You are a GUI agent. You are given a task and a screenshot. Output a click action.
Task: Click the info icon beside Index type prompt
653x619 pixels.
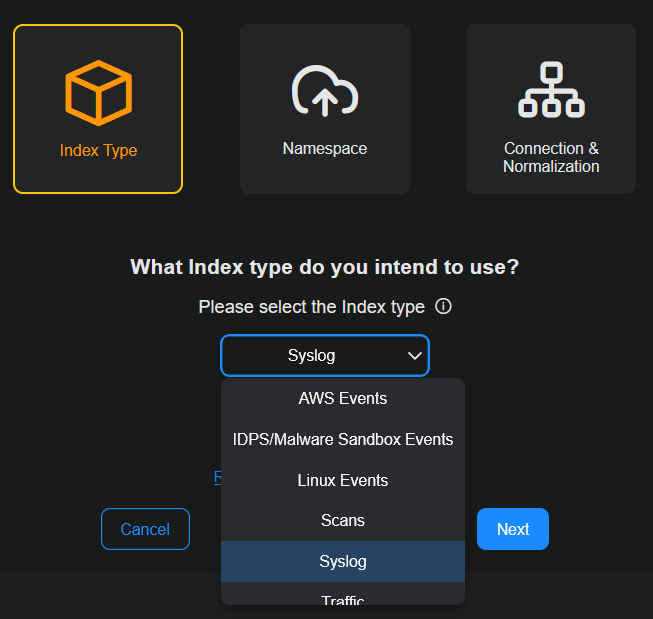point(444,306)
